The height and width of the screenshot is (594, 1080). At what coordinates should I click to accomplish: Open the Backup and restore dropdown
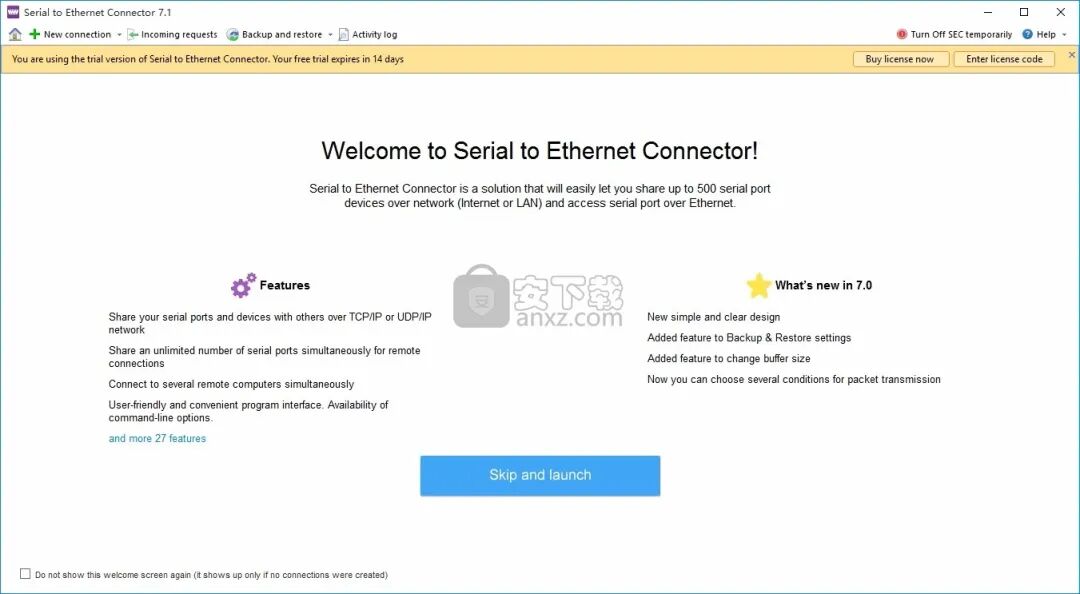(331, 33)
